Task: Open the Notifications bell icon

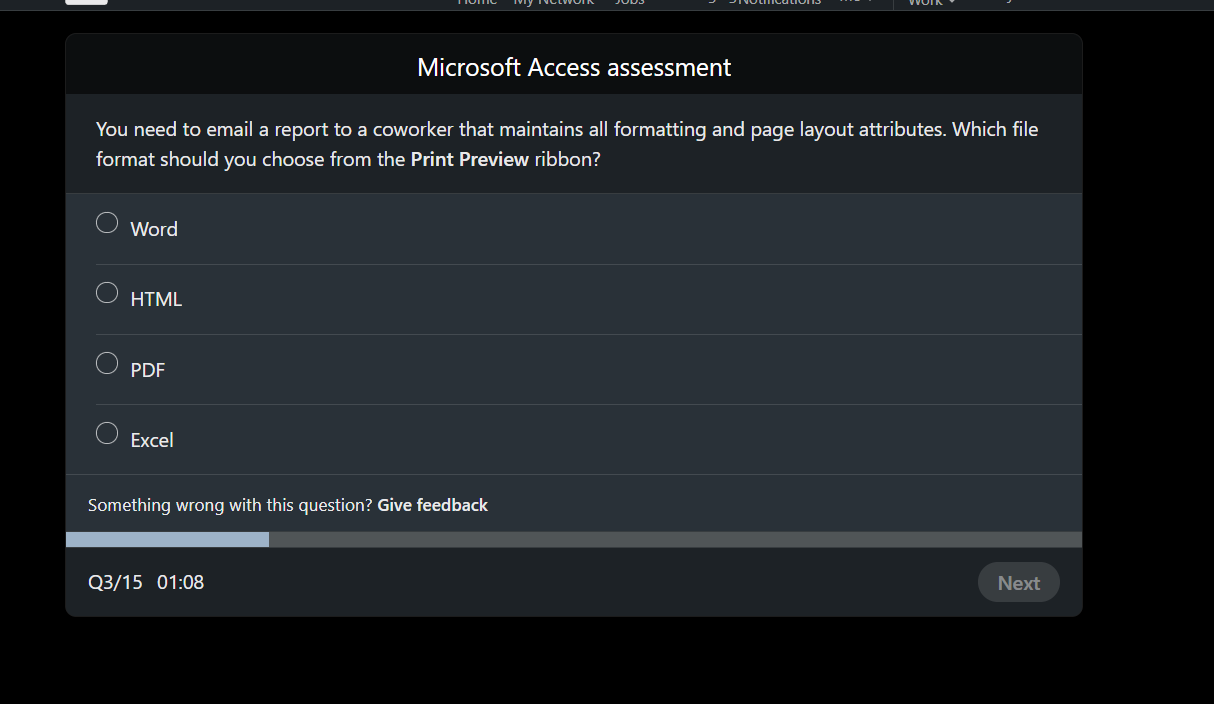Action: click(775, 3)
